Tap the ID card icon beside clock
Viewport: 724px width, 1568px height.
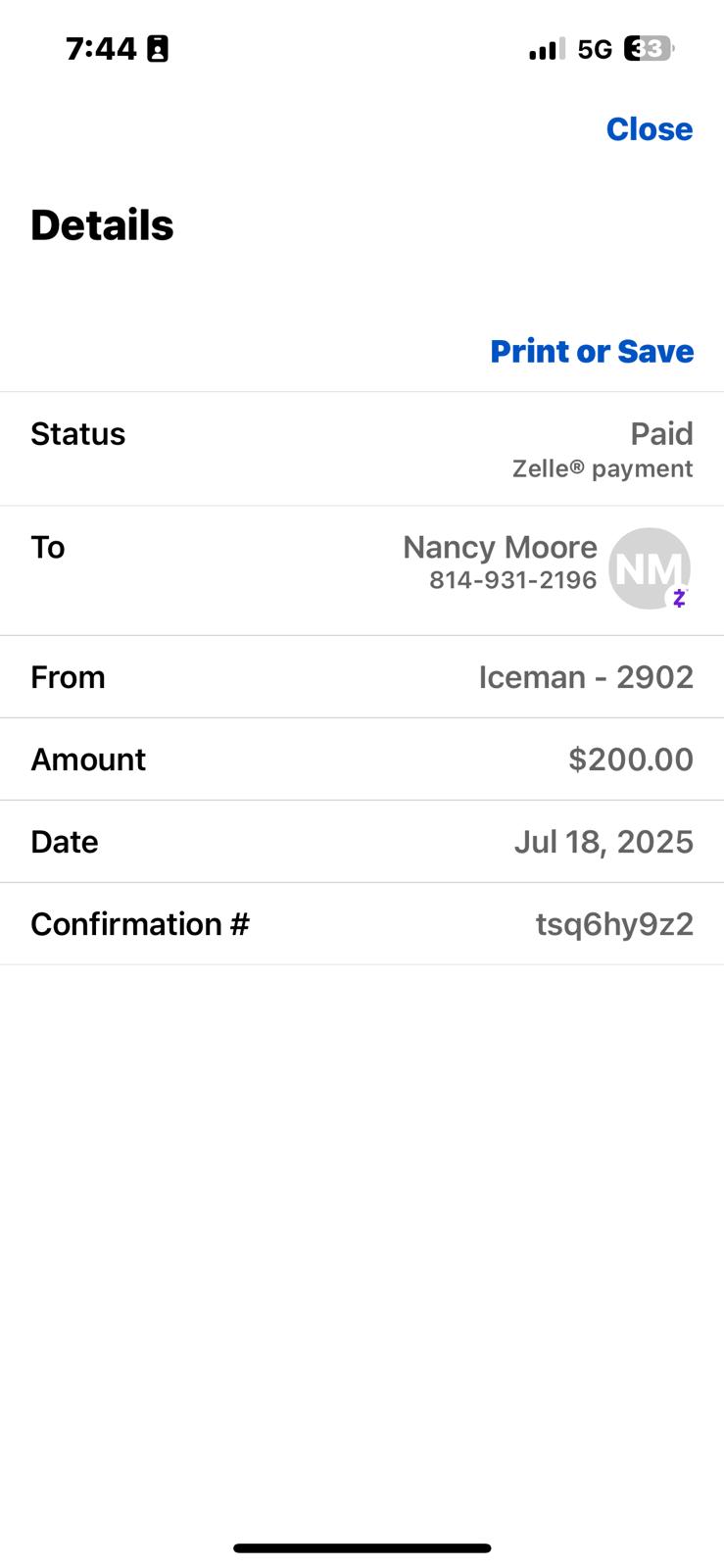pyautogui.click(x=158, y=49)
